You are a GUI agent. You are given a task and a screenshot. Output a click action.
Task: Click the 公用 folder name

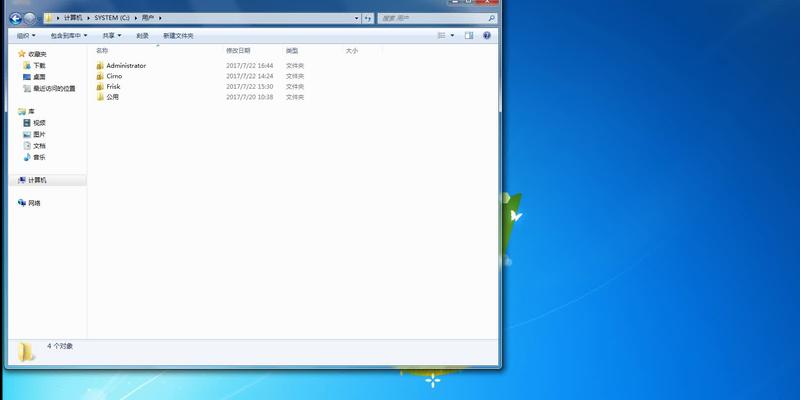(x=112, y=97)
